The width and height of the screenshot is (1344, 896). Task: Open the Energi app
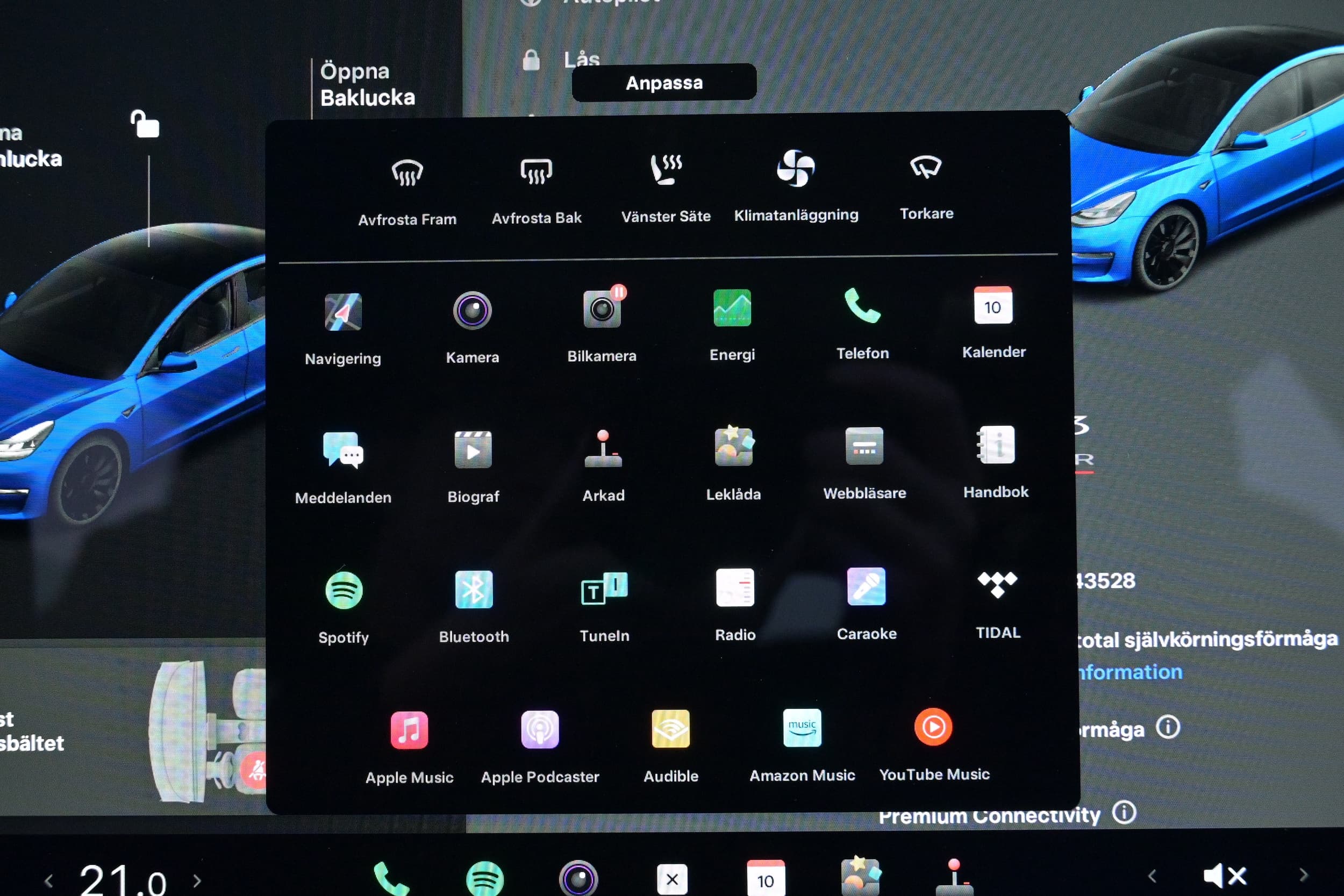point(732,307)
